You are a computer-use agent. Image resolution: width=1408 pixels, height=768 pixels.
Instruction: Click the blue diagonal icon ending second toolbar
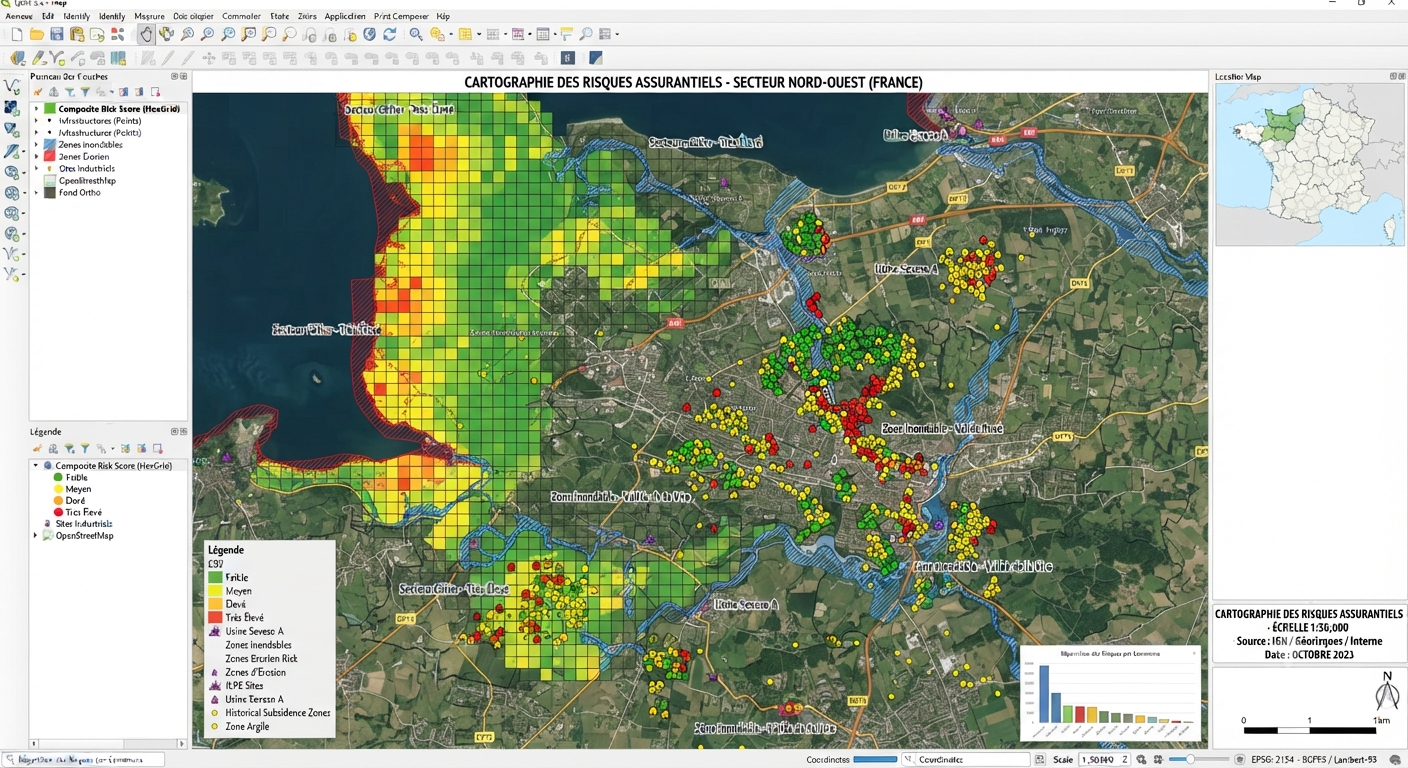(595, 58)
